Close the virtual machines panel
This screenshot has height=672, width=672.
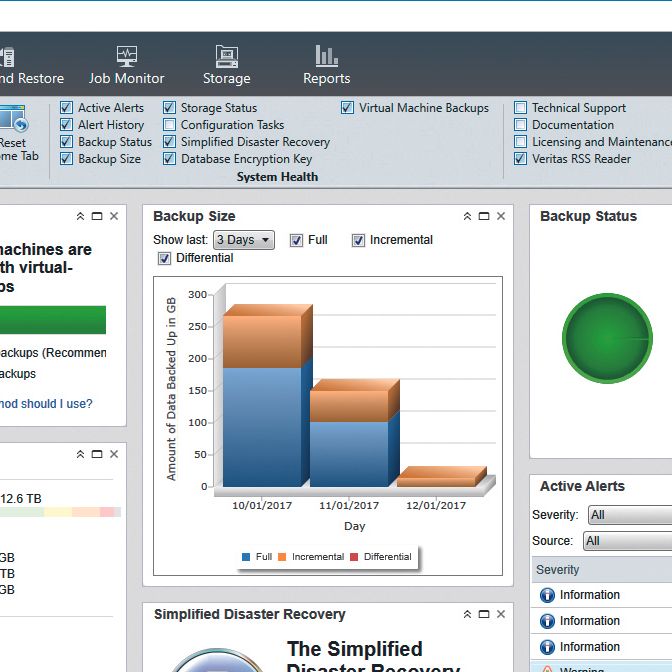click(114, 216)
